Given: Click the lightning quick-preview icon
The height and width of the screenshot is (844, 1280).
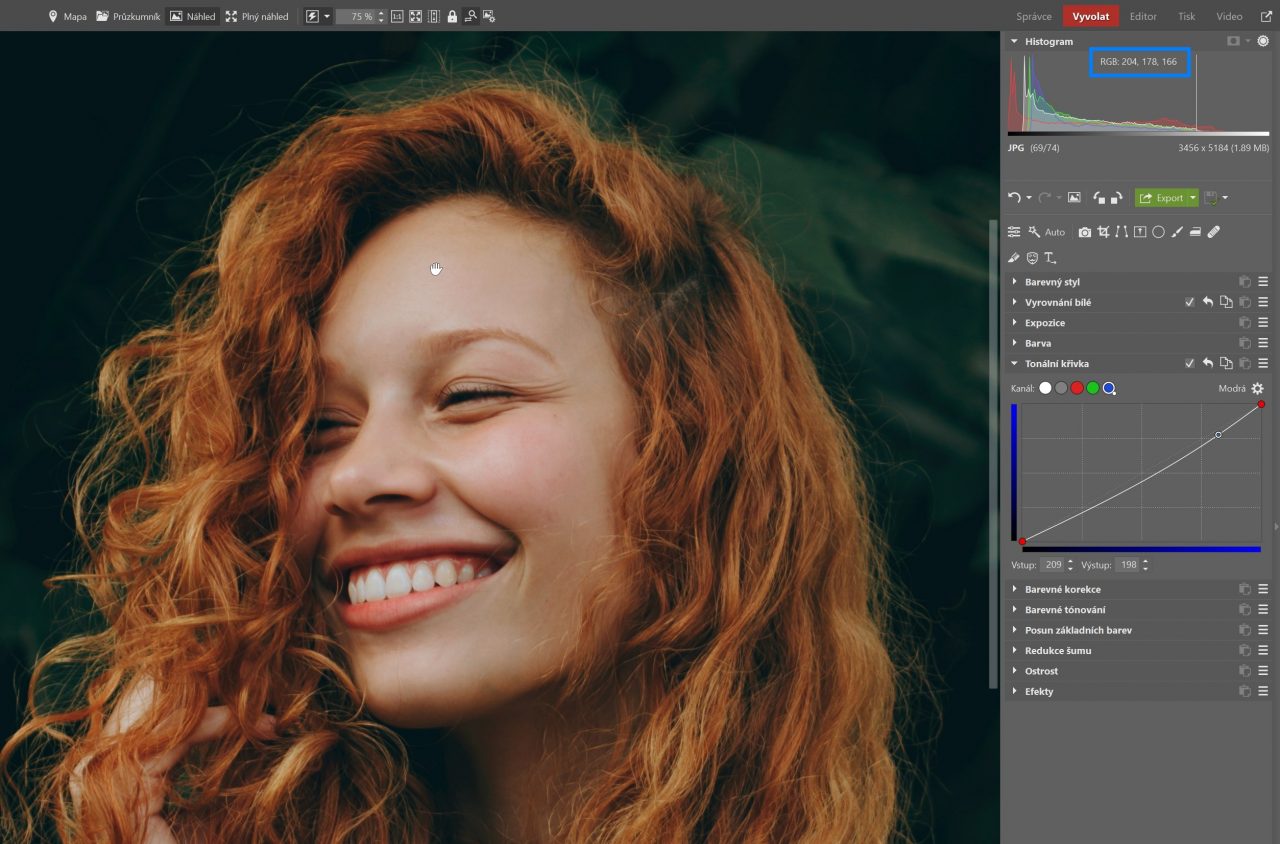Looking at the screenshot, I should [x=313, y=16].
